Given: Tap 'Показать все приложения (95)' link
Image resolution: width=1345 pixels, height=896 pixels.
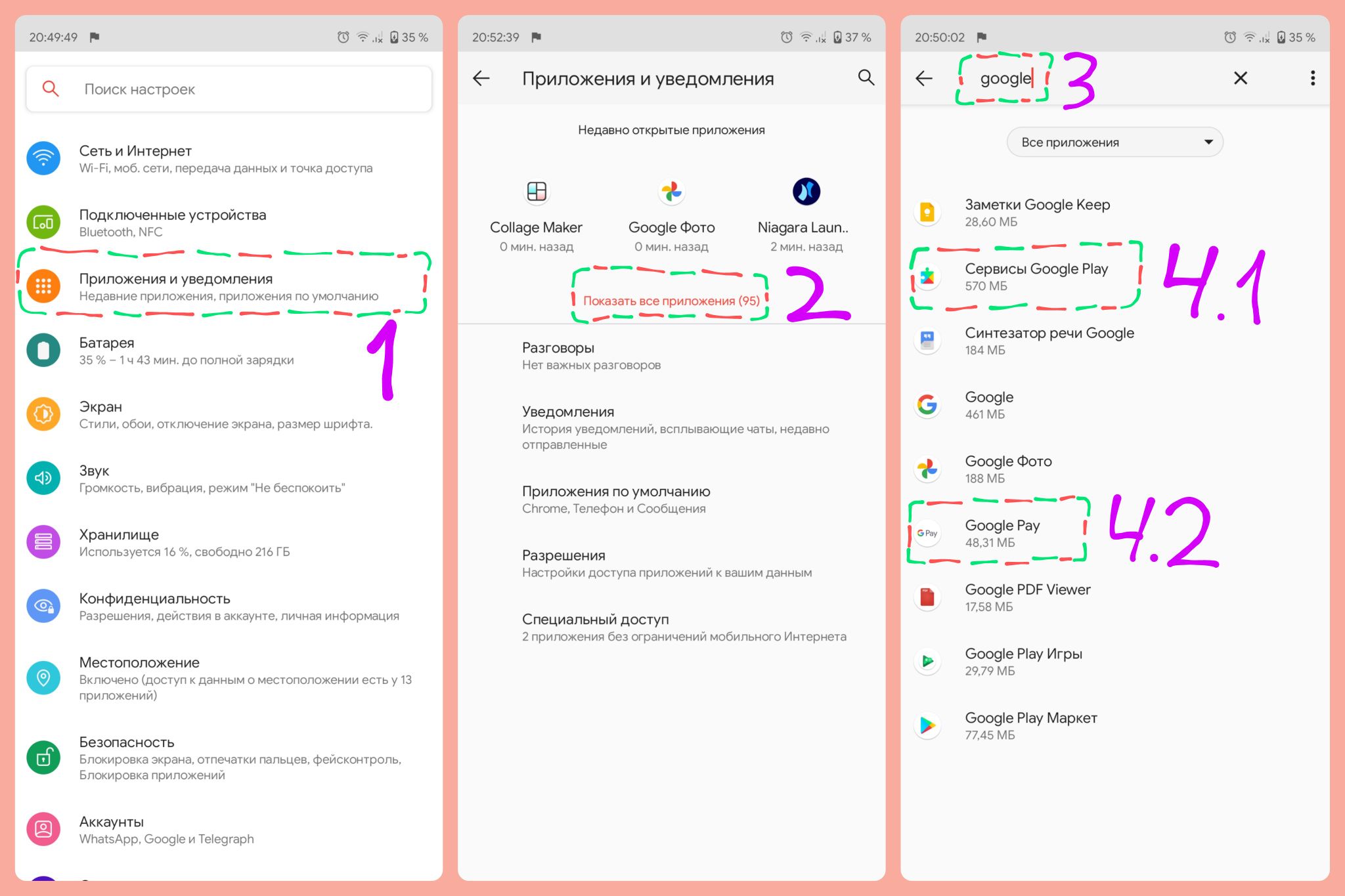Looking at the screenshot, I should point(671,301).
